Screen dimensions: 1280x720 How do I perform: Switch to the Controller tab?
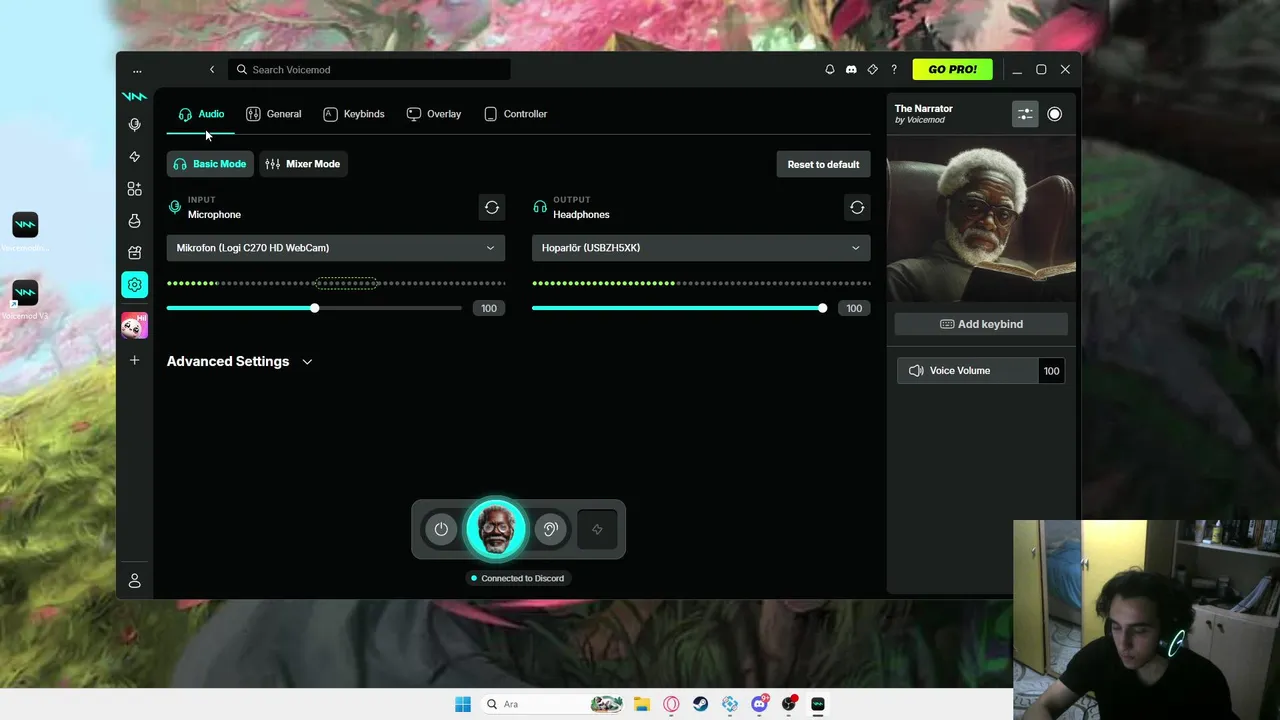pyautogui.click(x=515, y=114)
